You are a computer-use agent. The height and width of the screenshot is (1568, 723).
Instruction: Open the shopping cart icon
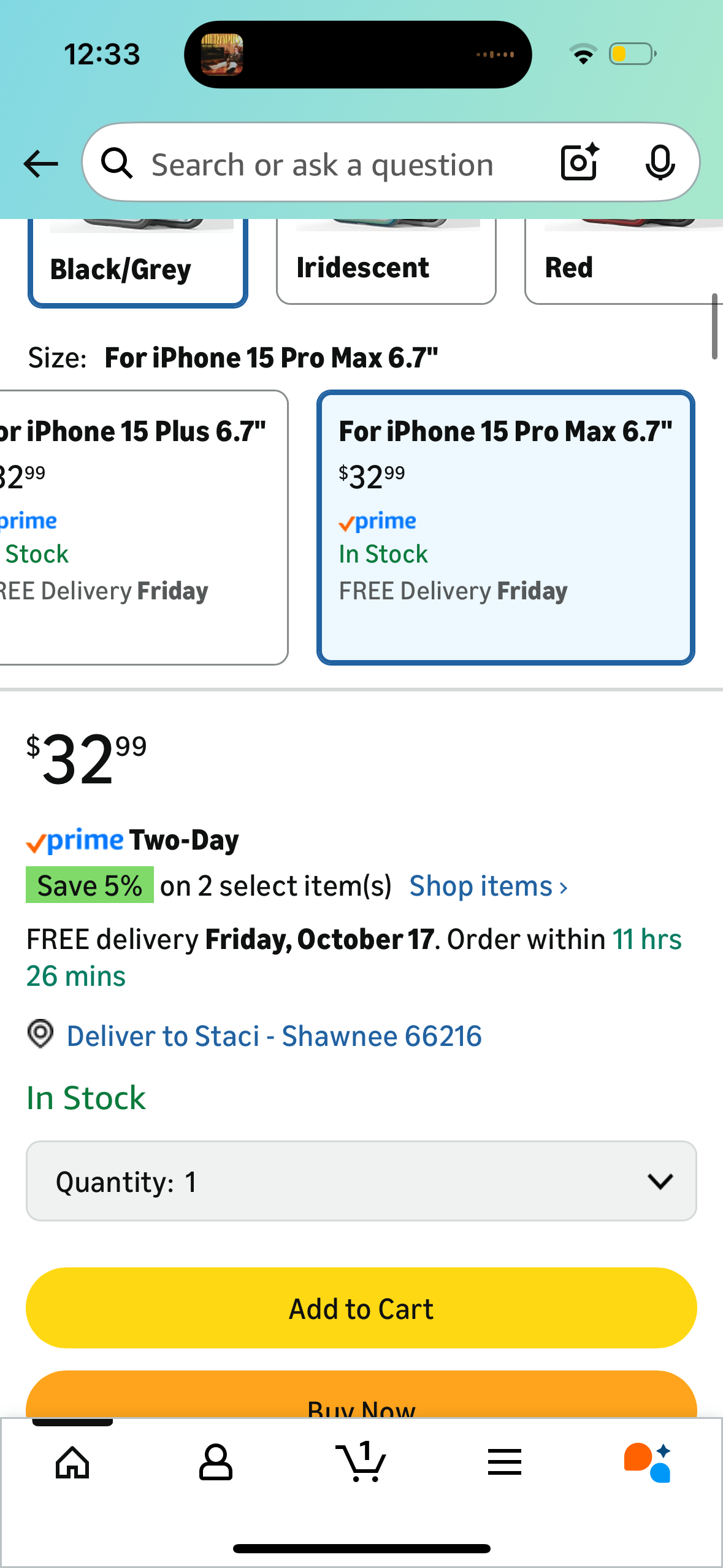click(361, 1462)
